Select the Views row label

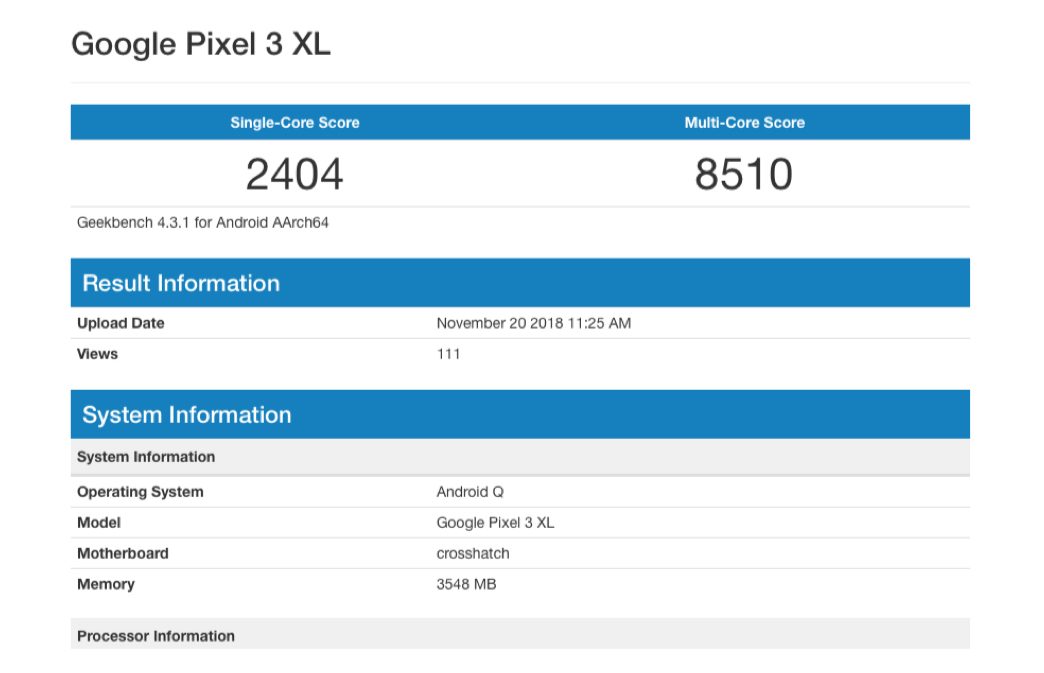(97, 354)
